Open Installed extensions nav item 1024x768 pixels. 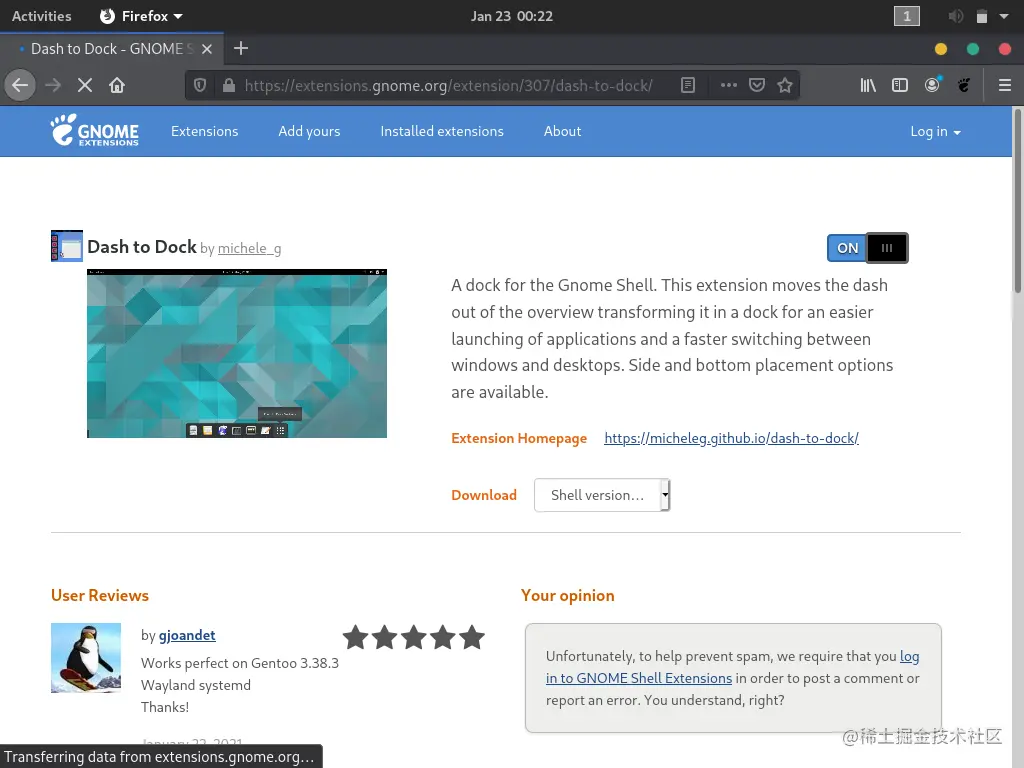pos(442,131)
